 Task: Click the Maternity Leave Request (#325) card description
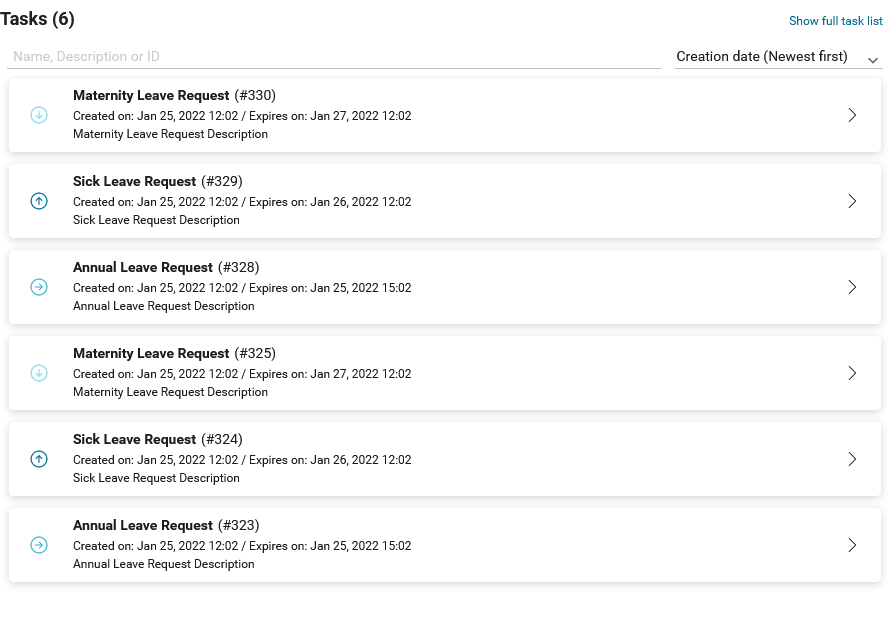click(170, 392)
